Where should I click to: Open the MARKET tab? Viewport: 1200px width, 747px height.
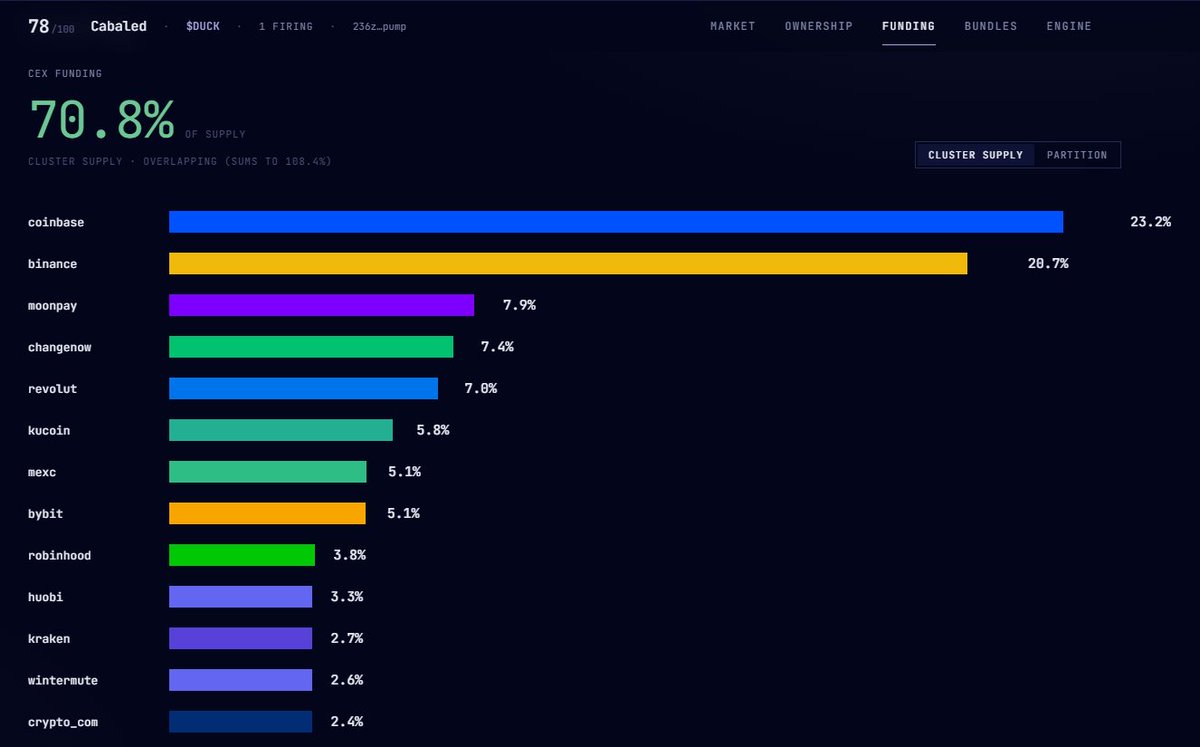pyautogui.click(x=733, y=26)
